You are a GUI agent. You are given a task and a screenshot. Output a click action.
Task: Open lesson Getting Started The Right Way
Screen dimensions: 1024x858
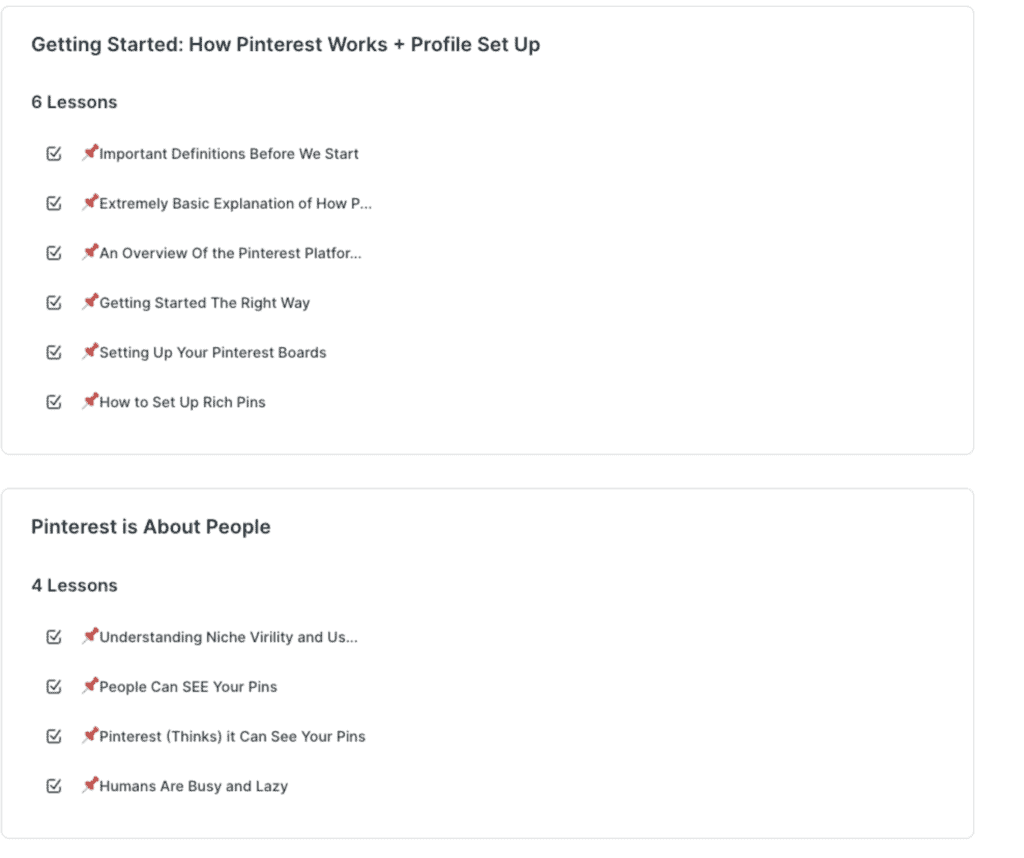[x=204, y=303]
